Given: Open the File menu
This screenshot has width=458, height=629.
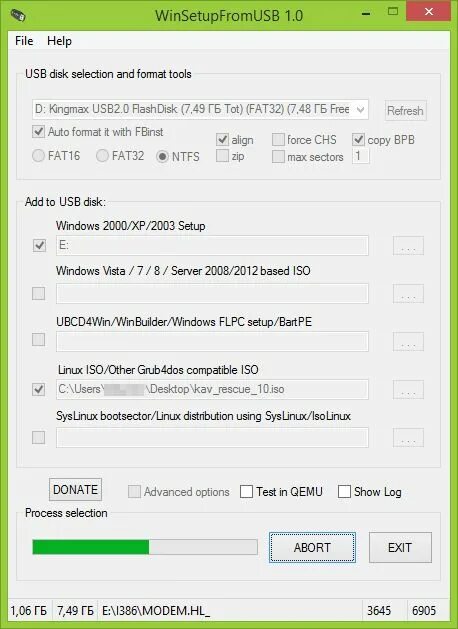Looking at the screenshot, I should pyautogui.click(x=24, y=41).
